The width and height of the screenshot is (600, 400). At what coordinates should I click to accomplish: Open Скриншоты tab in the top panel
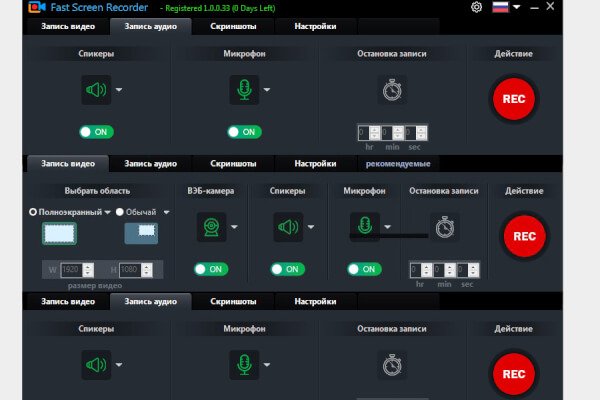click(x=233, y=26)
